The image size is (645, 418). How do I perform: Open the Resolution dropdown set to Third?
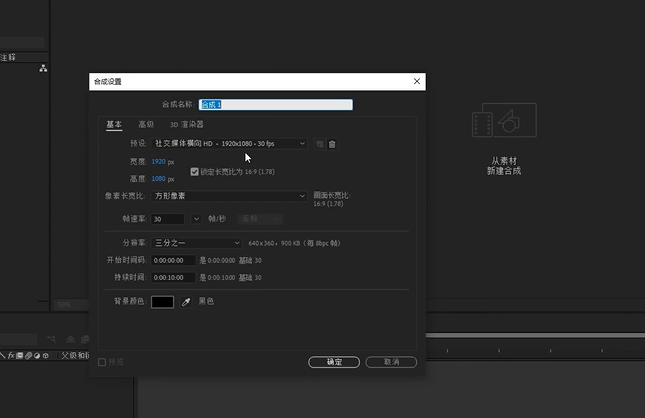click(x=196, y=243)
